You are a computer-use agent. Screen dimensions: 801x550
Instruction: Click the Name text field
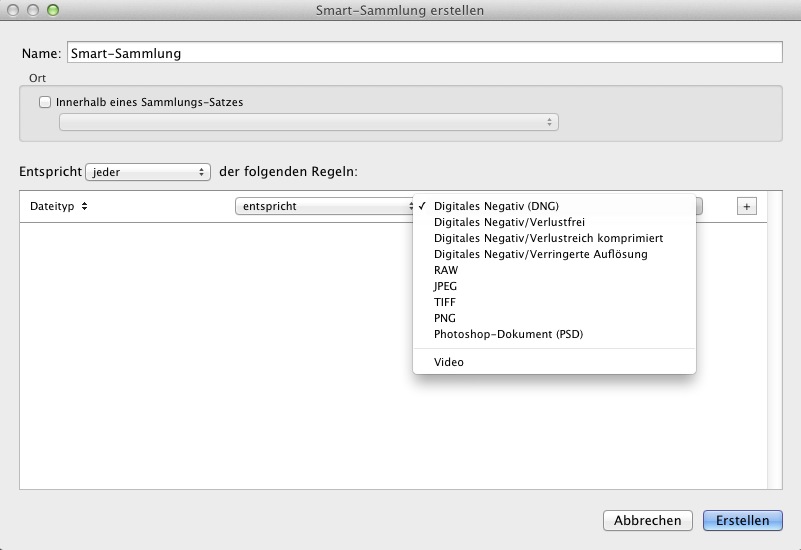[423, 53]
